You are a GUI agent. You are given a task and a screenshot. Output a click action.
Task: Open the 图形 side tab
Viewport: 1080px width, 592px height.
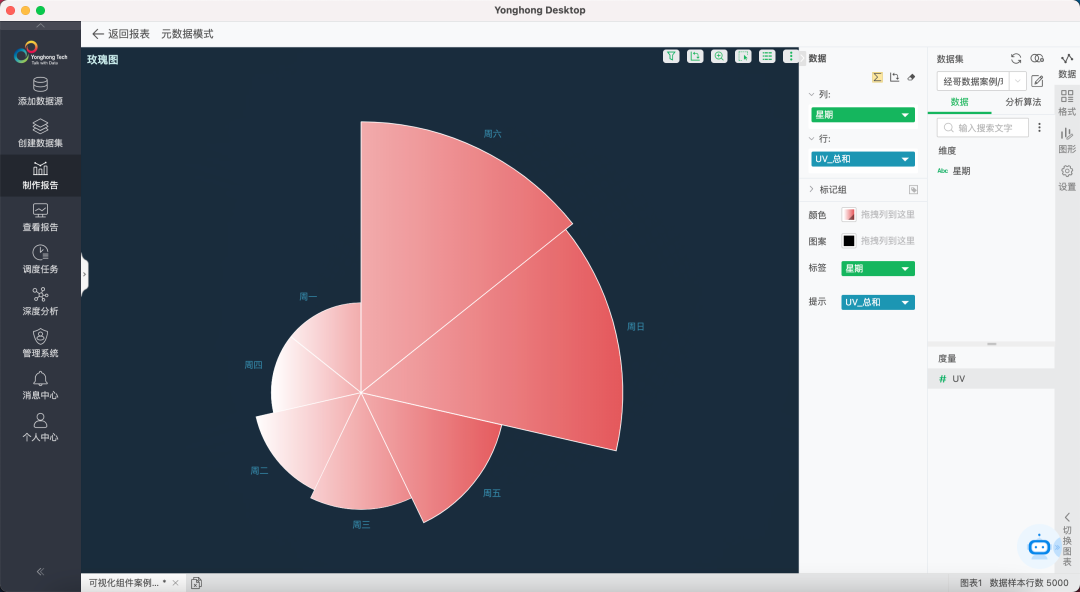click(x=1067, y=141)
